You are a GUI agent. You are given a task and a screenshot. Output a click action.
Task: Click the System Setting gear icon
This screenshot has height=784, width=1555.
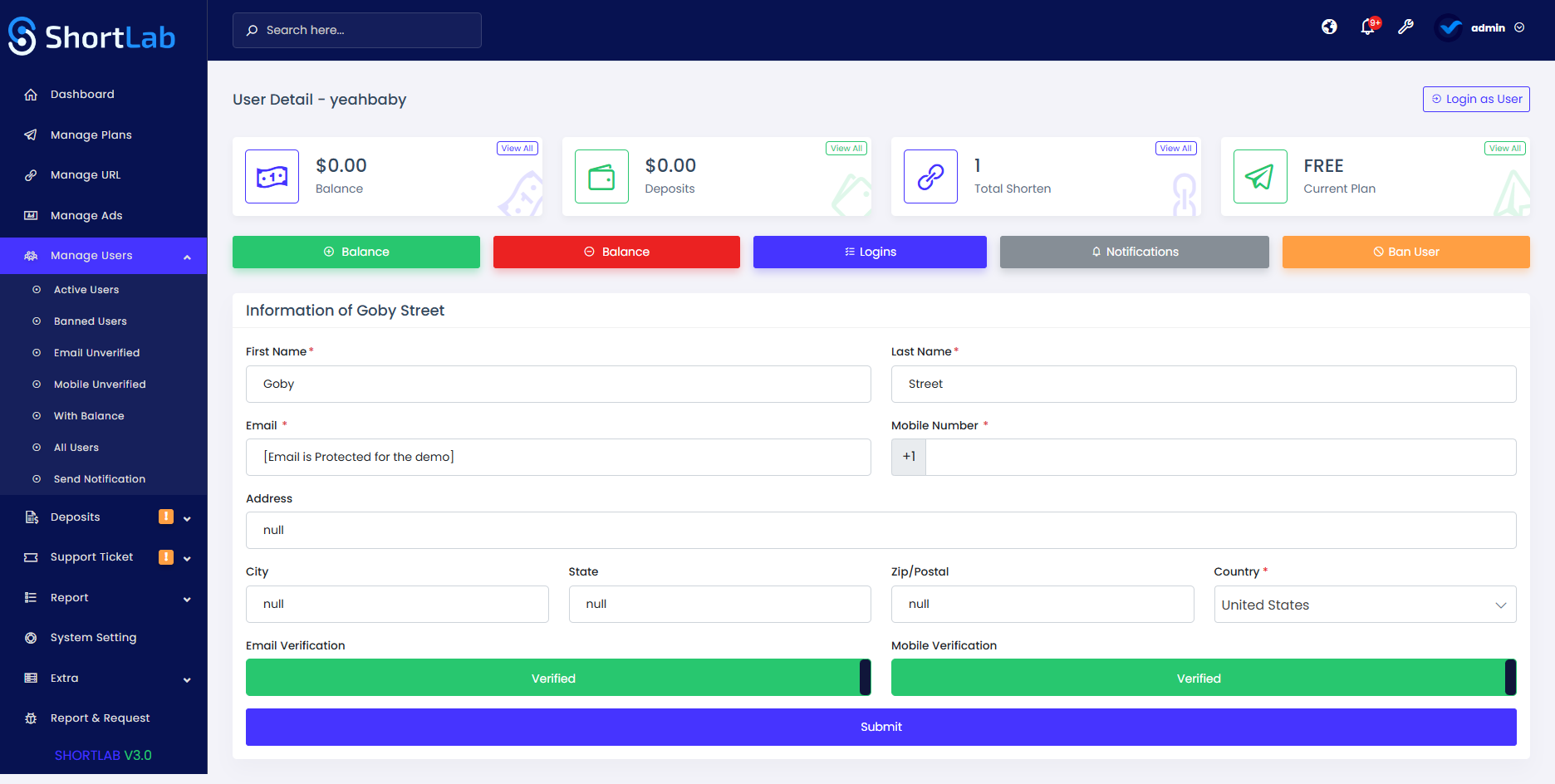click(31, 637)
